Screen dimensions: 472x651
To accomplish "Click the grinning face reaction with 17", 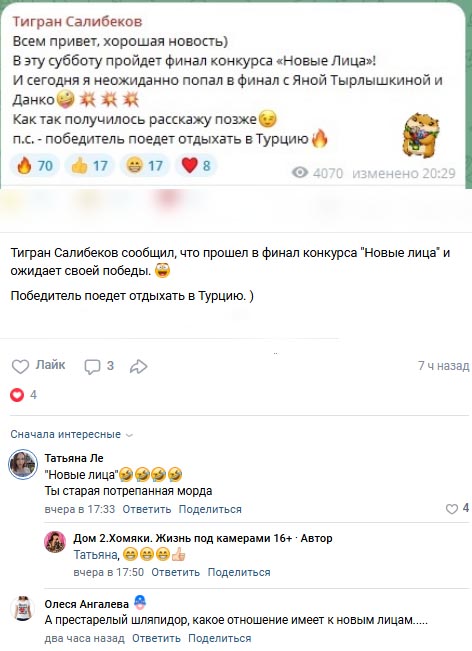I will click(x=144, y=166).
